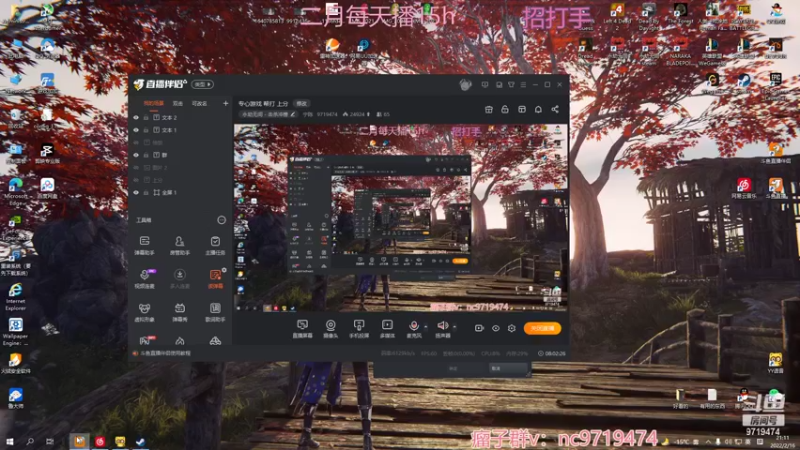Open the mode pill beside the app logo
Image resolution: width=800 pixels, height=450 pixels.
coord(203,84)
